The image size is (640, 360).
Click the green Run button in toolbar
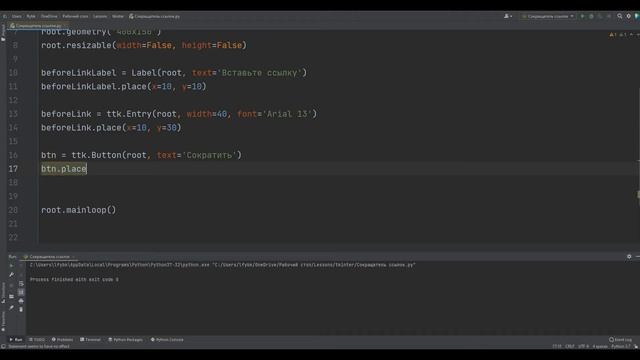pyautogui.click(x=582, y=16)
